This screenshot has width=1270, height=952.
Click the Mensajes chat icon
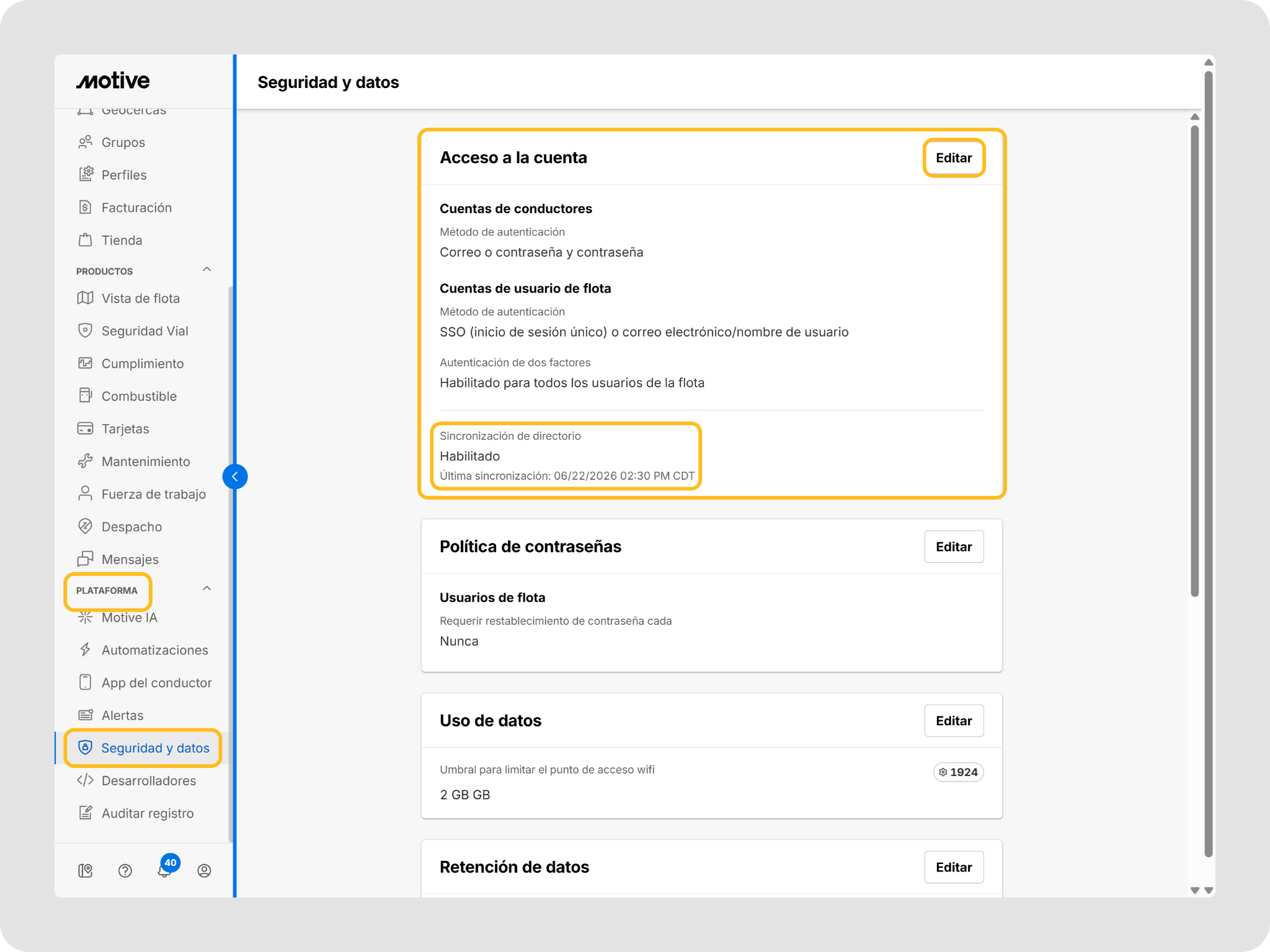pos(86,559)
